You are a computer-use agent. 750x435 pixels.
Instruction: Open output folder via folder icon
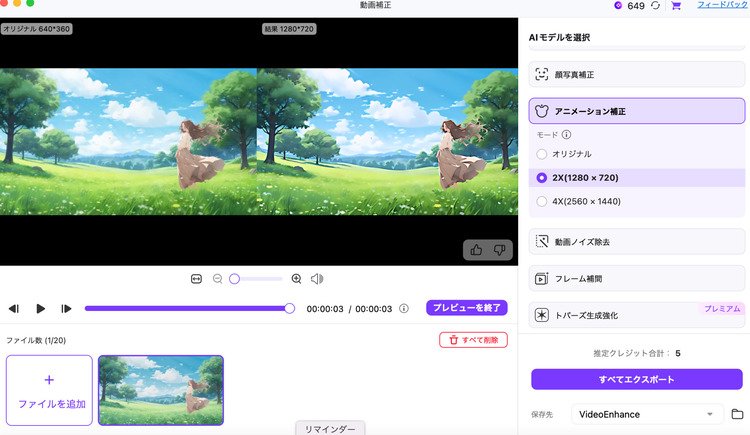737,414
